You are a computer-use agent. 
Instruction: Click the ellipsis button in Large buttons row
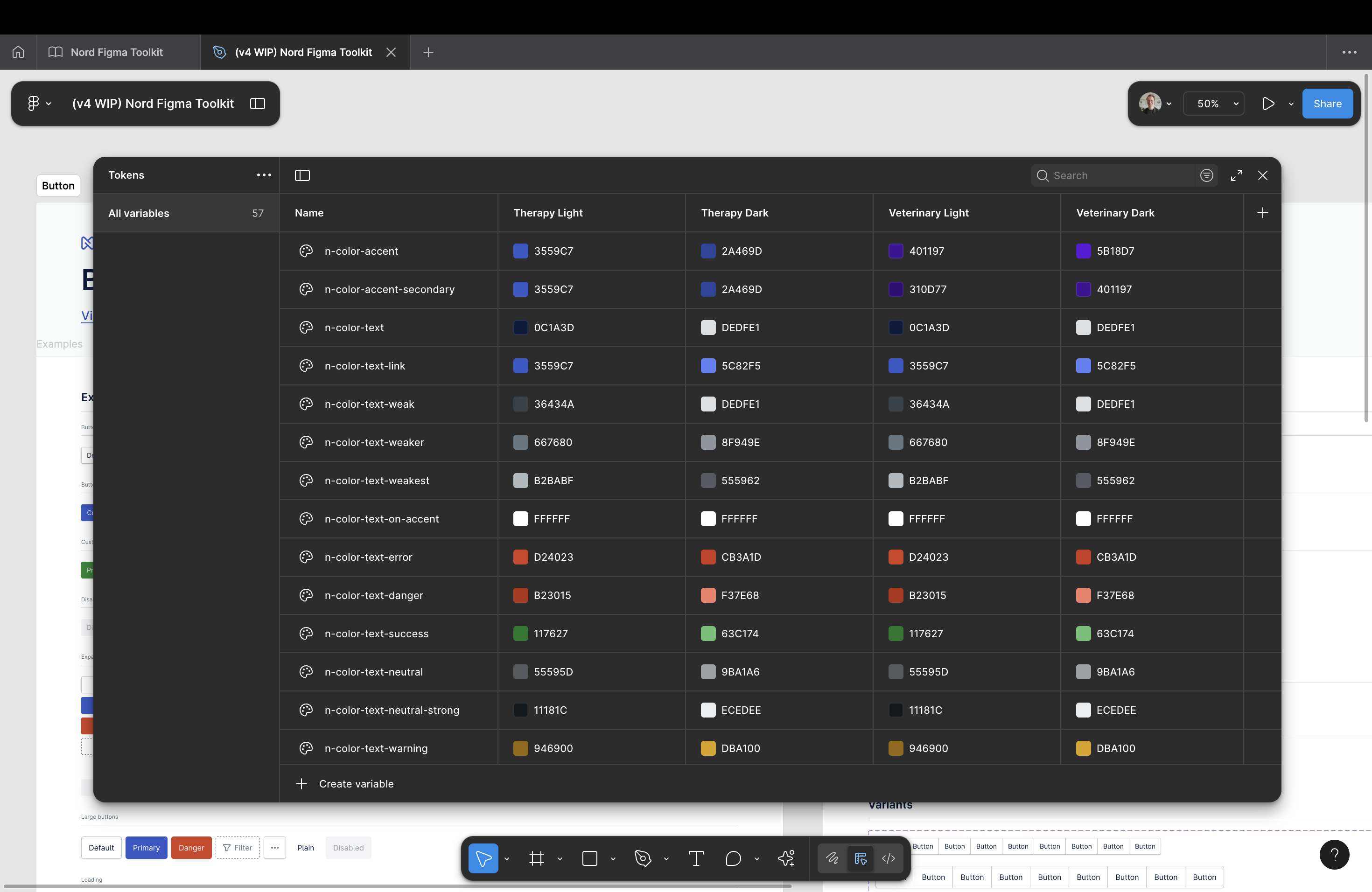pyautogui.click(x=275, y=848)
